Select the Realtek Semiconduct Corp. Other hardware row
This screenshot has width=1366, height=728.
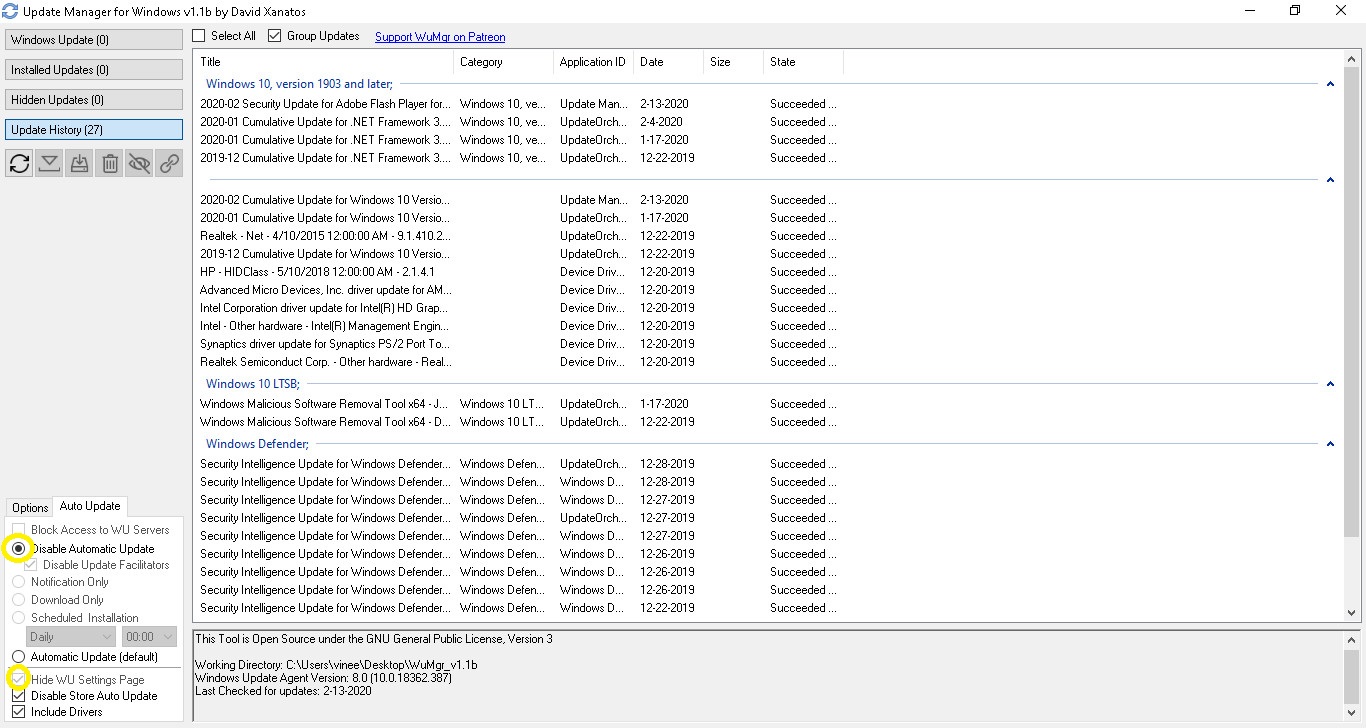[x=518, y=362]
